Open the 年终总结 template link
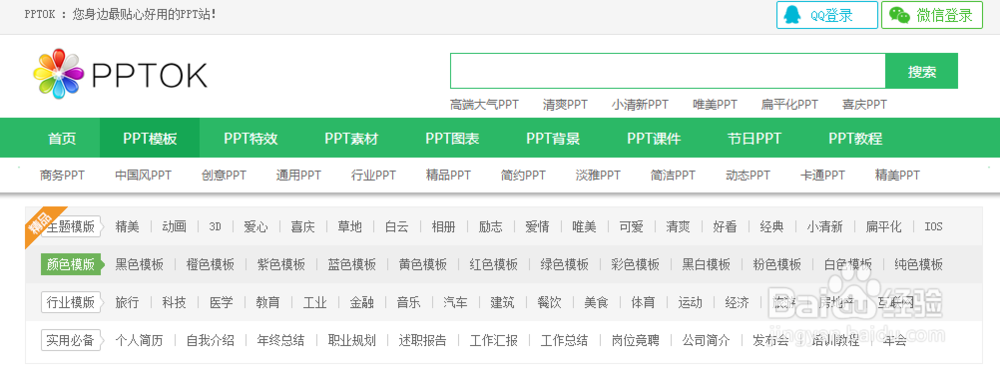The width and height of the screenshot is (1000, 369). click(281, 340)
